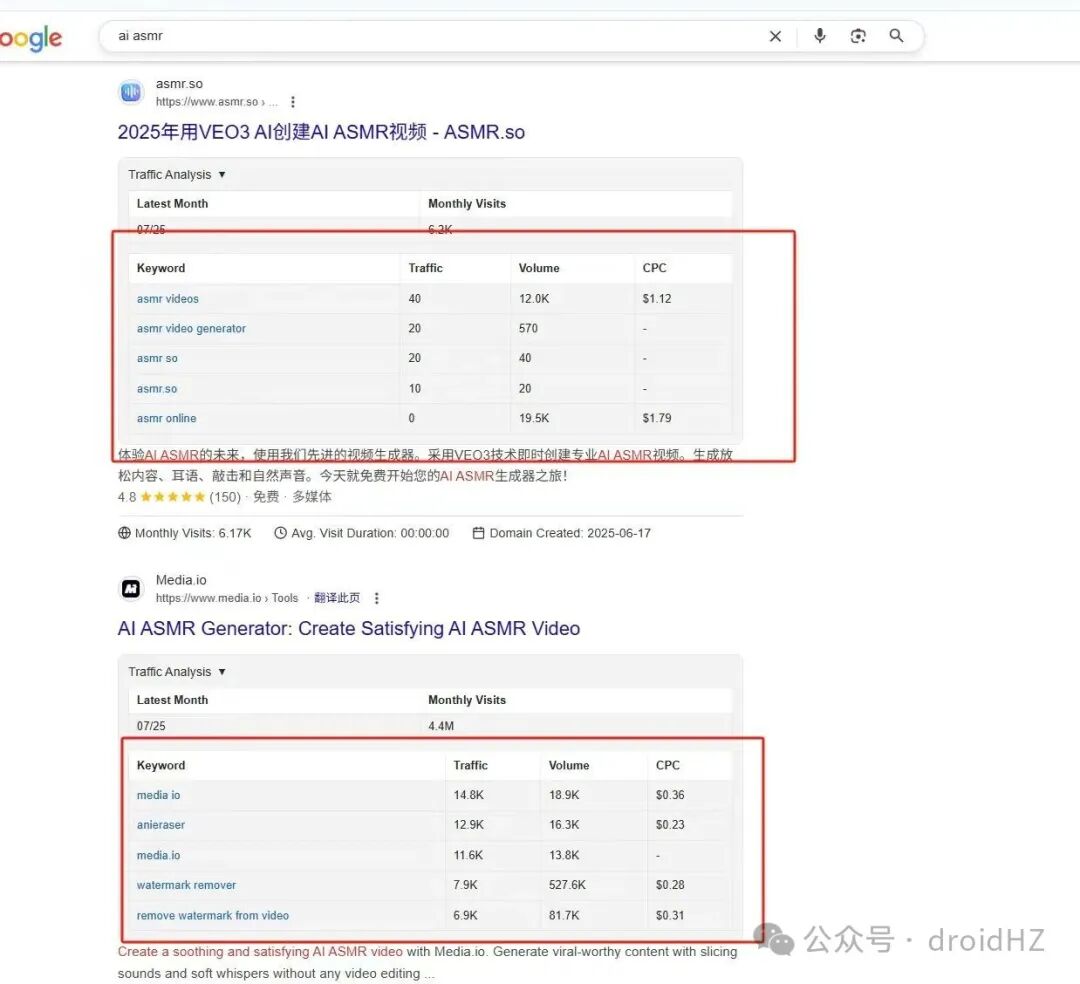This screenshot has width=1080, height=984.
Task: Click the 'remove watermark from video' keyword link
Action: [x=213, y=915]
